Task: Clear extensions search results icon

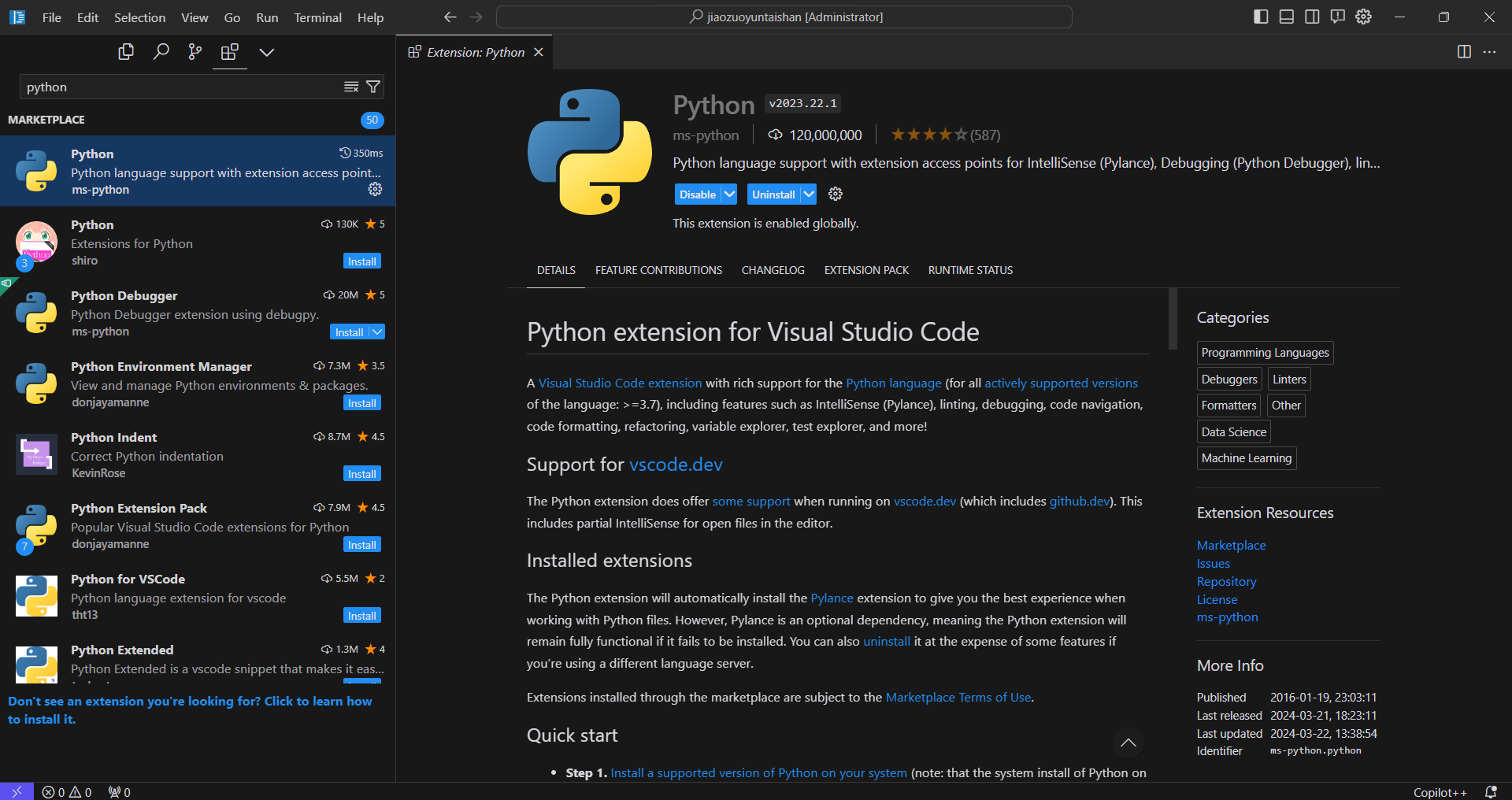Action: [351, 87]
